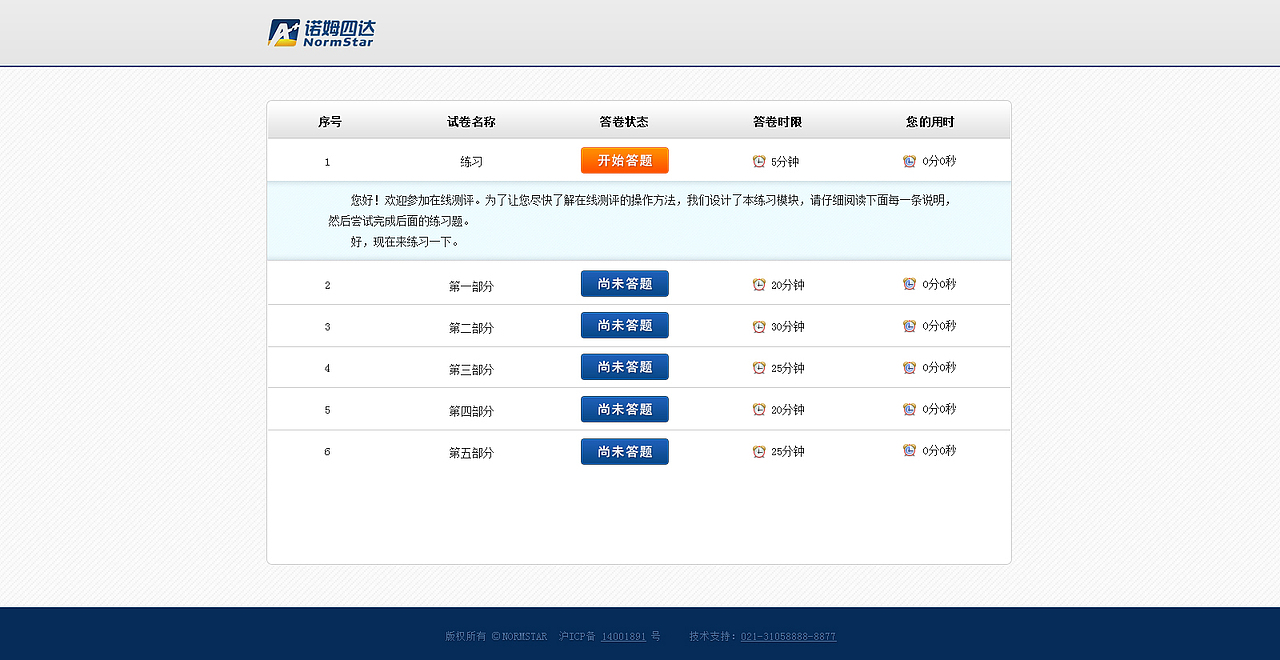This screenshot has width=1280, height=660.
Task: Click the red clock icon in 第四部分 row
Action: point(757,409)
